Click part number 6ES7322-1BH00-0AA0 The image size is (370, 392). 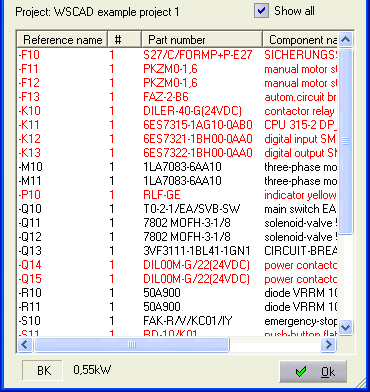click(198, 153)
